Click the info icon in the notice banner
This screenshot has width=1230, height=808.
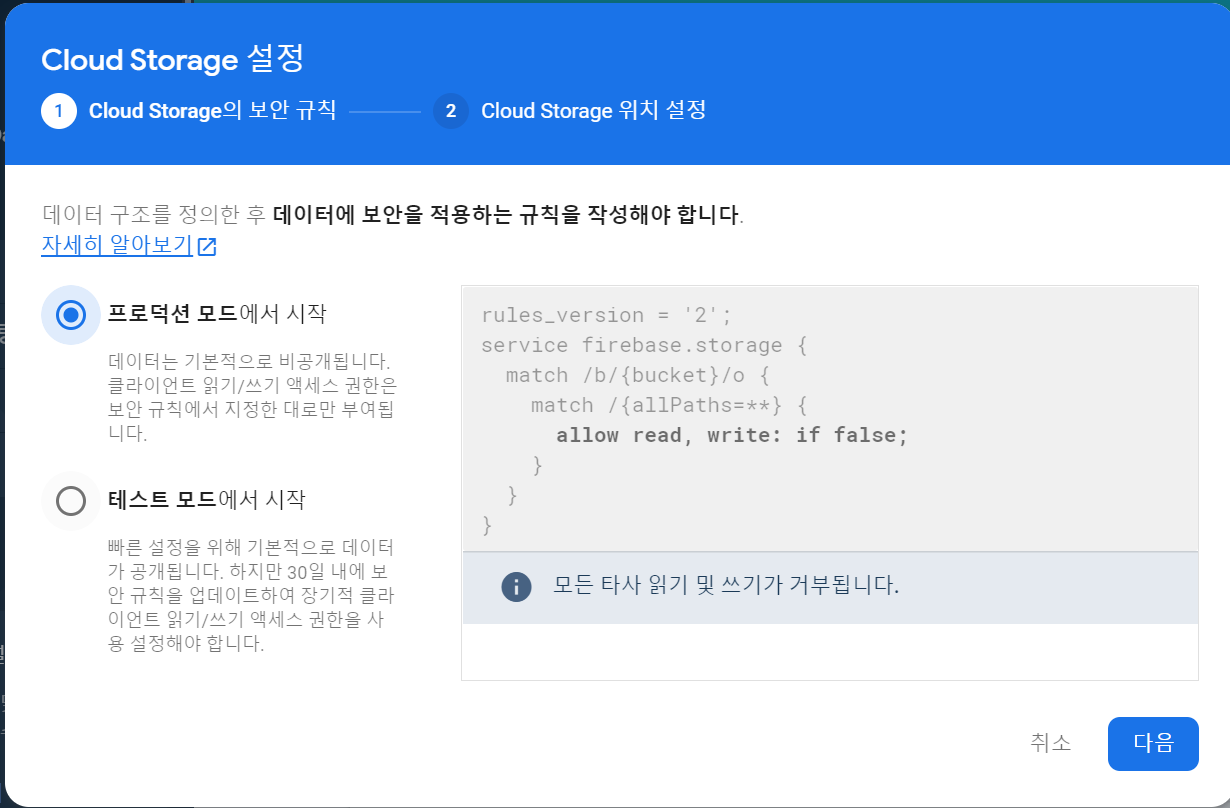pos(516,587)
